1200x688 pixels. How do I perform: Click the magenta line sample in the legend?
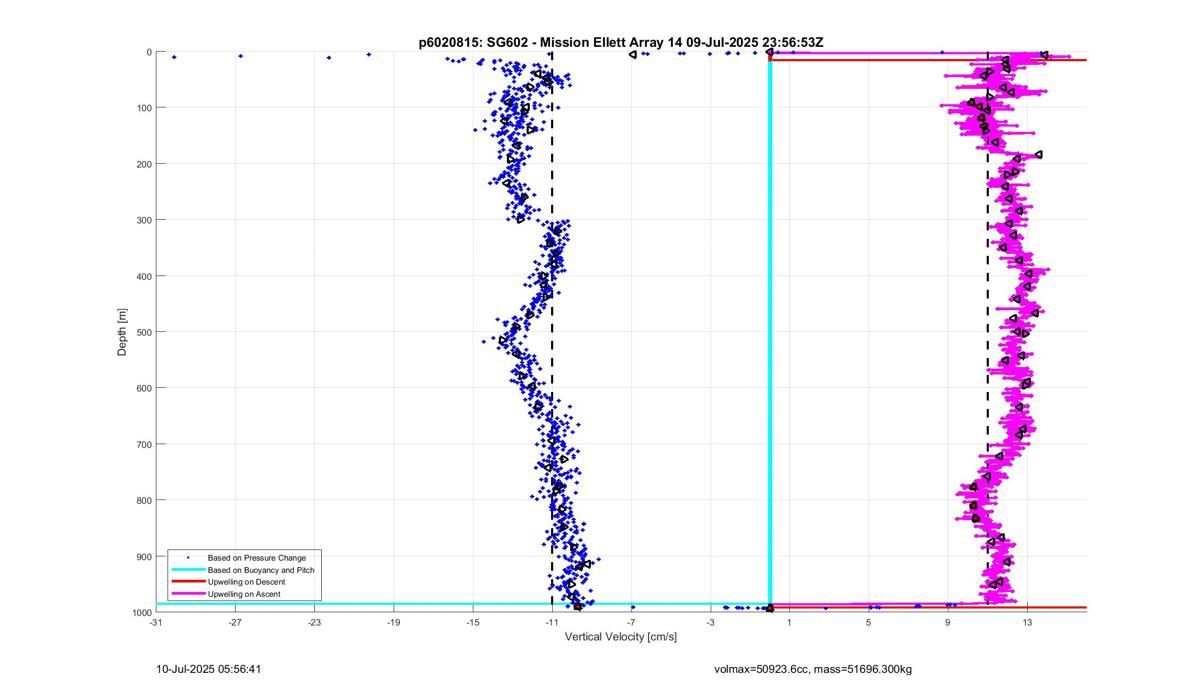187,594
